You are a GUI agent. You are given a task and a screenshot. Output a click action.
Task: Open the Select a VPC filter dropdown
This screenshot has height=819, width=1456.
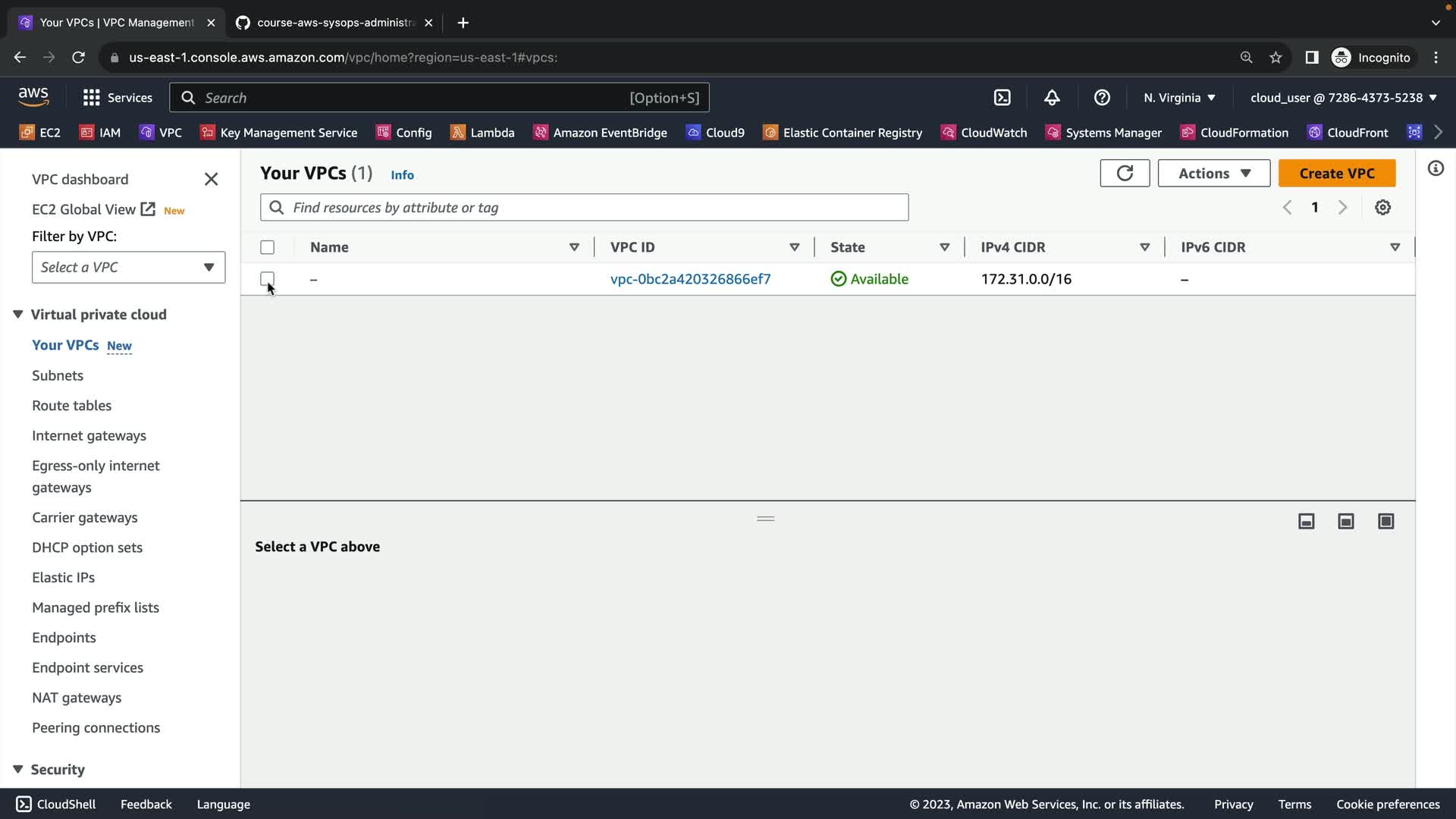click(128, 267)
